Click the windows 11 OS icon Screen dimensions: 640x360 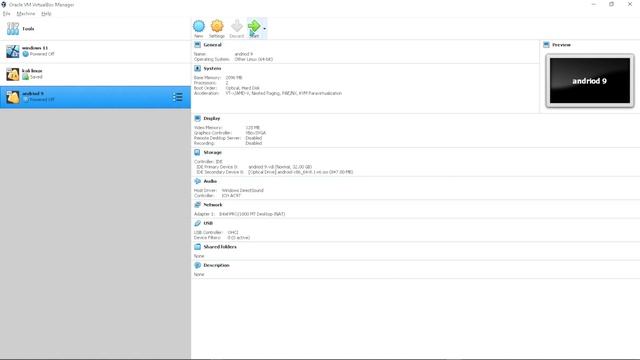[x=13, y=51]
